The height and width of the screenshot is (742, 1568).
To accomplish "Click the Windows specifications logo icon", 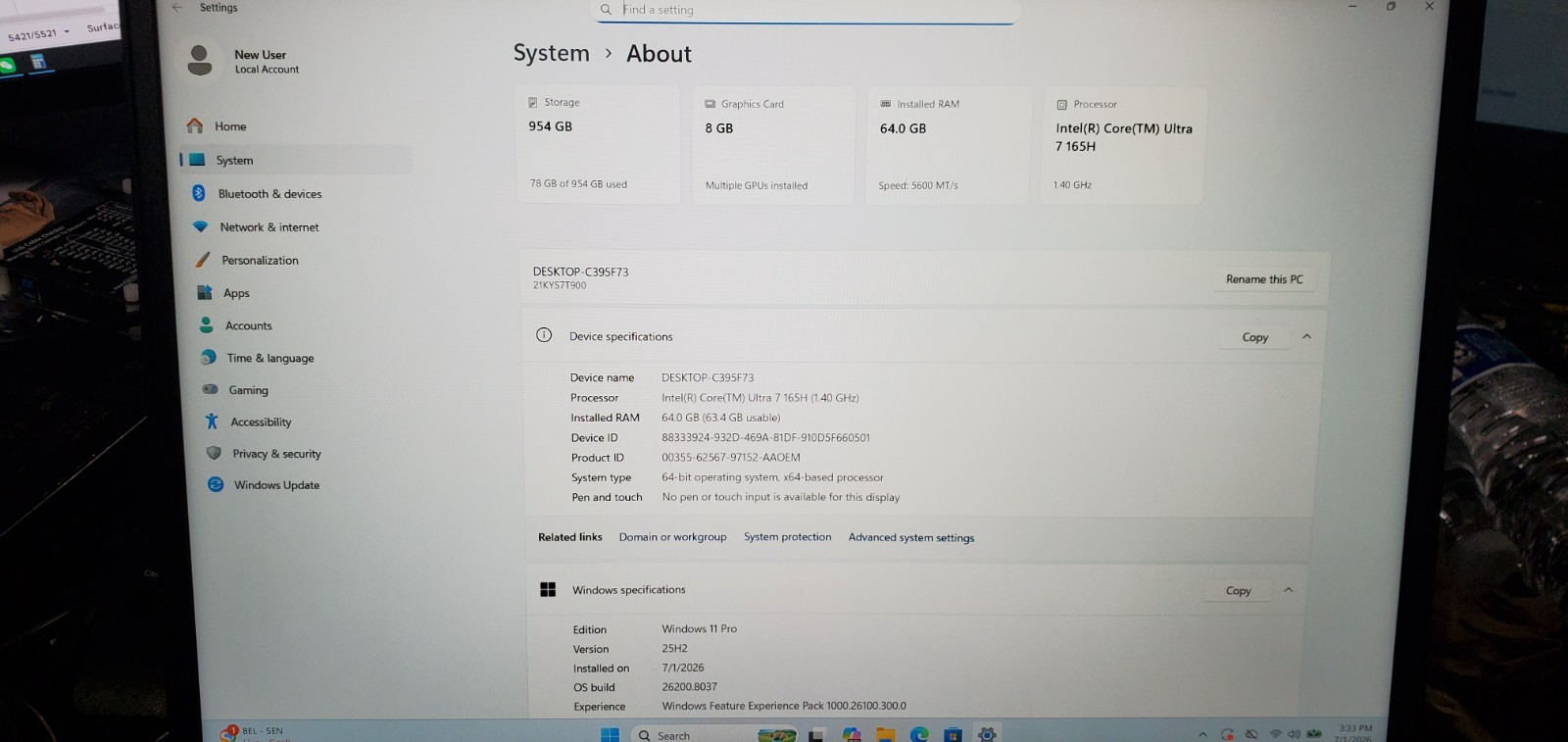I will [548, 589].
